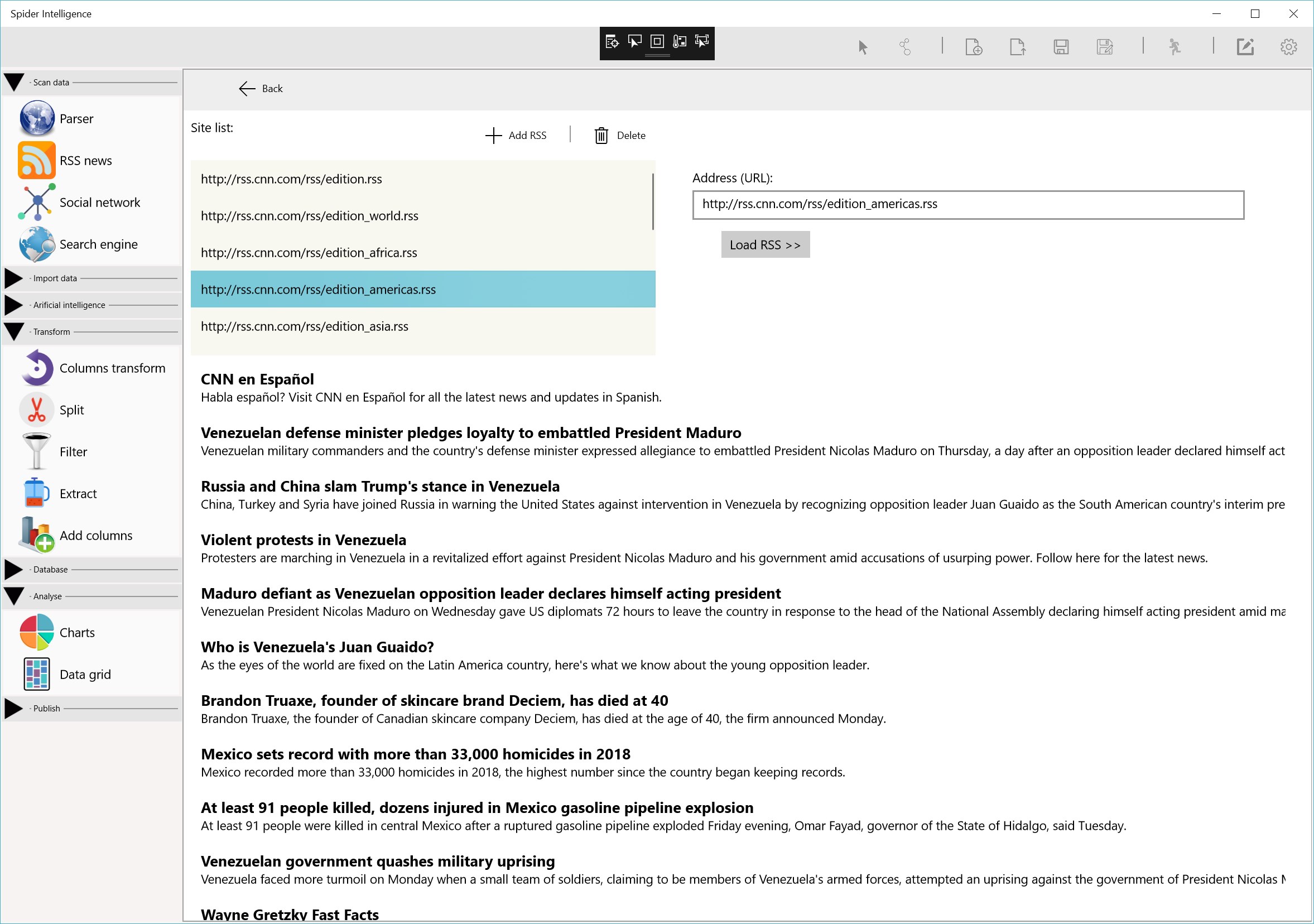
Task: Click the Save floppy disk icon
Action: pos(1061,46)
